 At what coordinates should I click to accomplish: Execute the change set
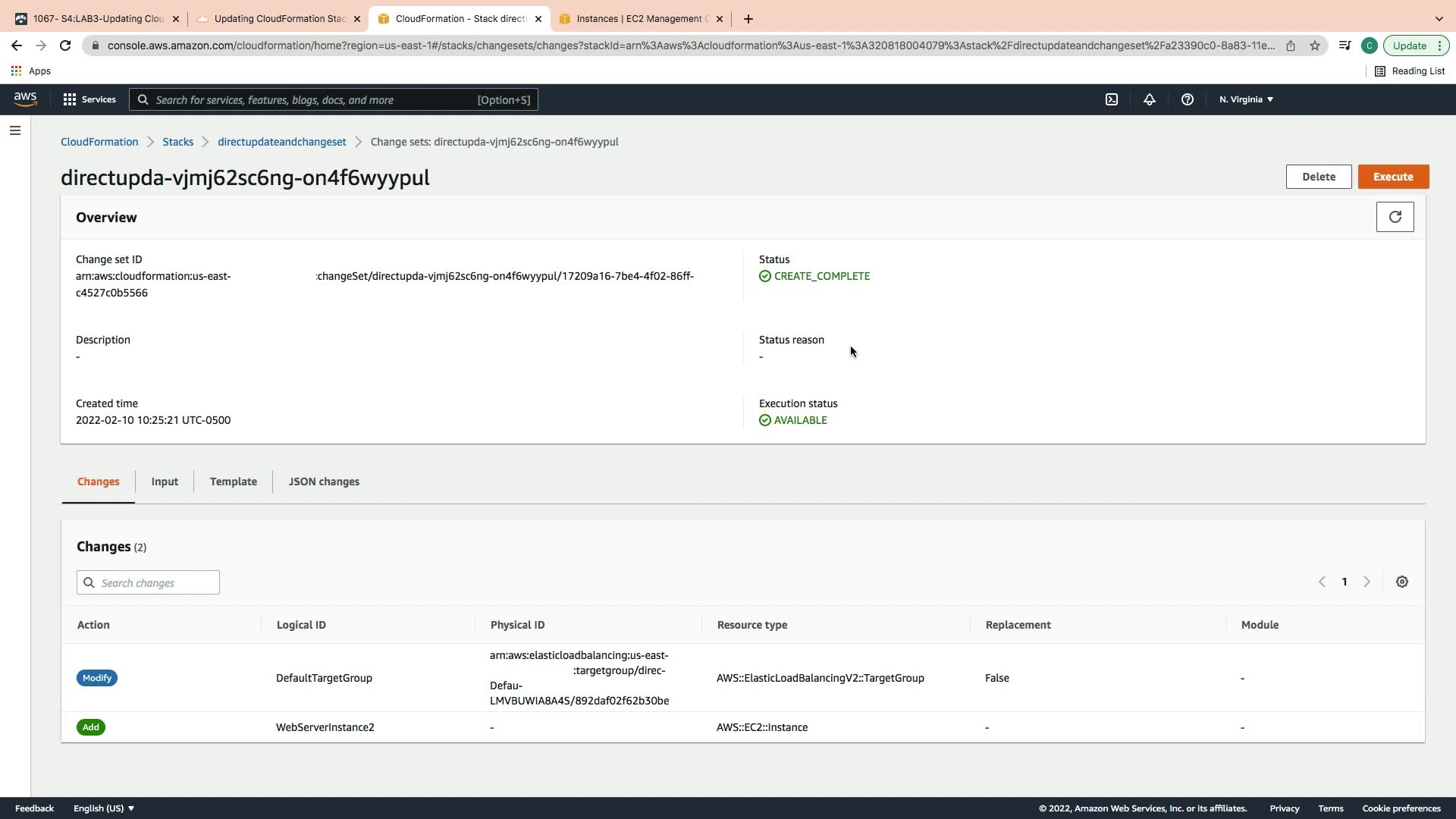[1392, 177]
